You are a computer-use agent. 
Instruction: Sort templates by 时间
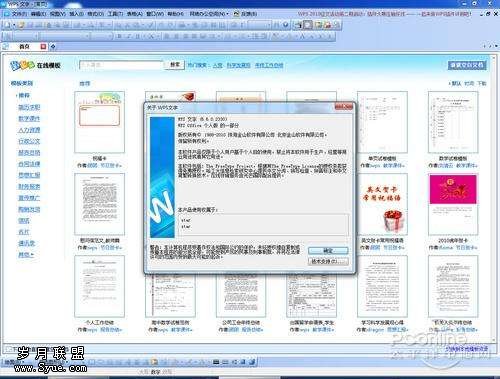coord(469,83)
